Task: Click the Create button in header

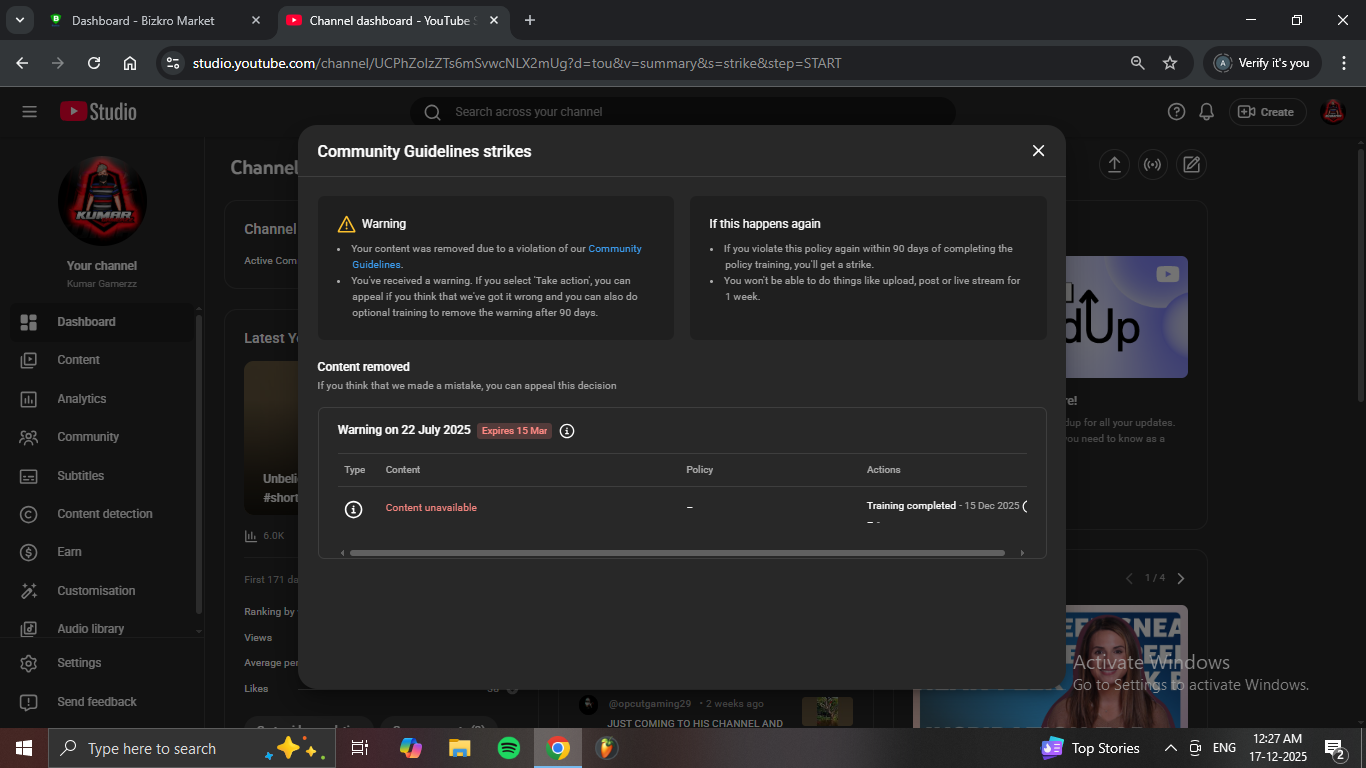Action: pyautogui.click(x=1266, y=112)
